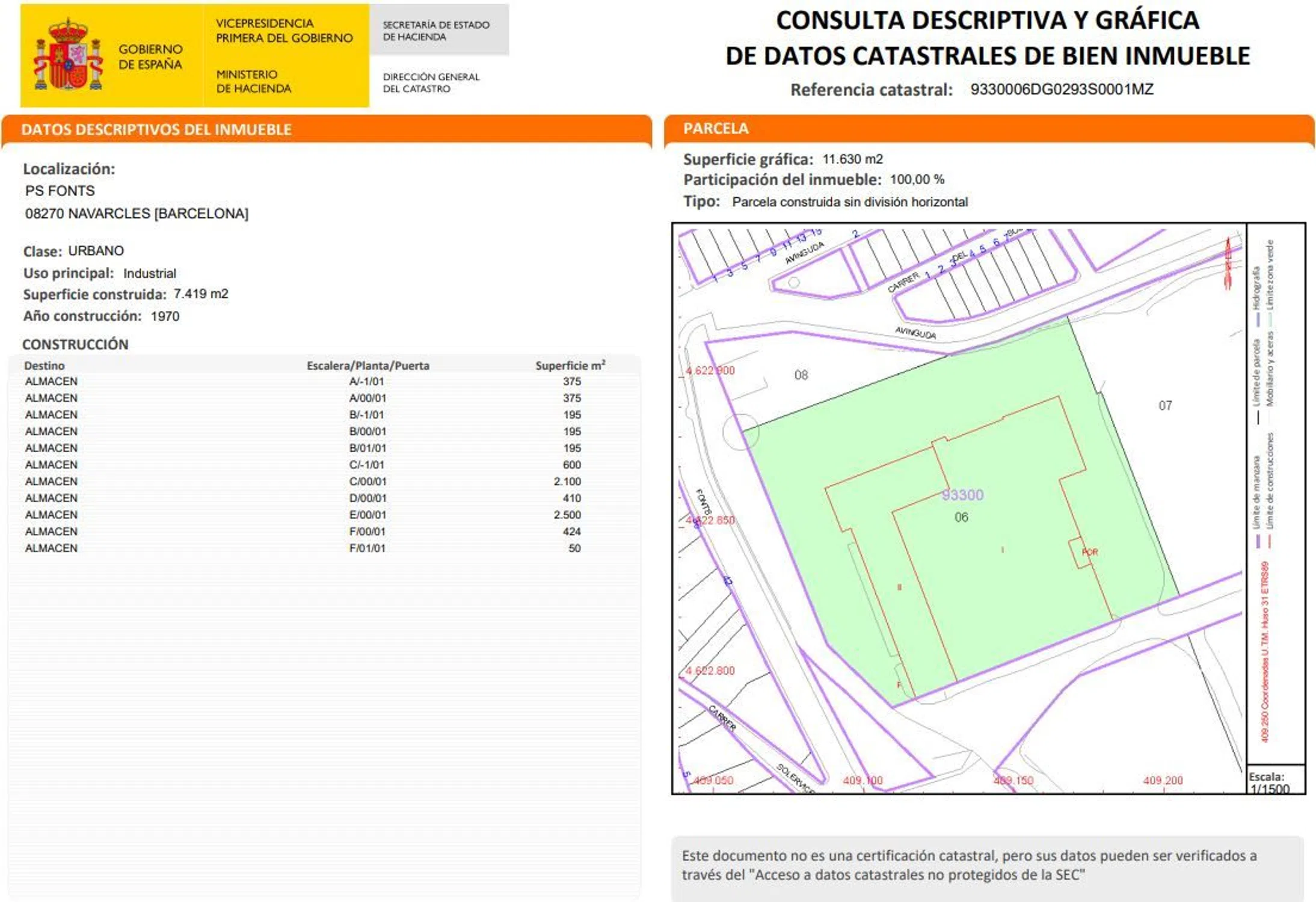Click the purple 'Límite de manzana' legend swatch

[x=1258, y=541]
